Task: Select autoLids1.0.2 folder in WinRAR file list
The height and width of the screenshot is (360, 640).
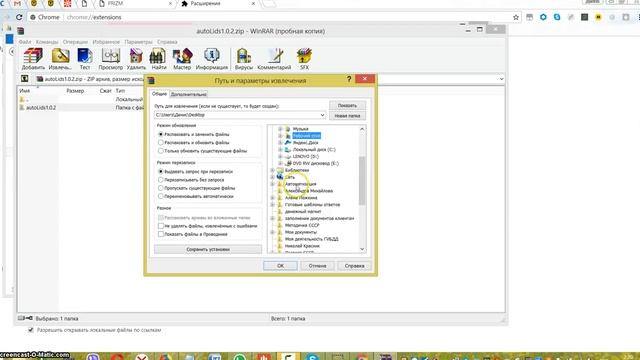Action: tap(41, 108)
